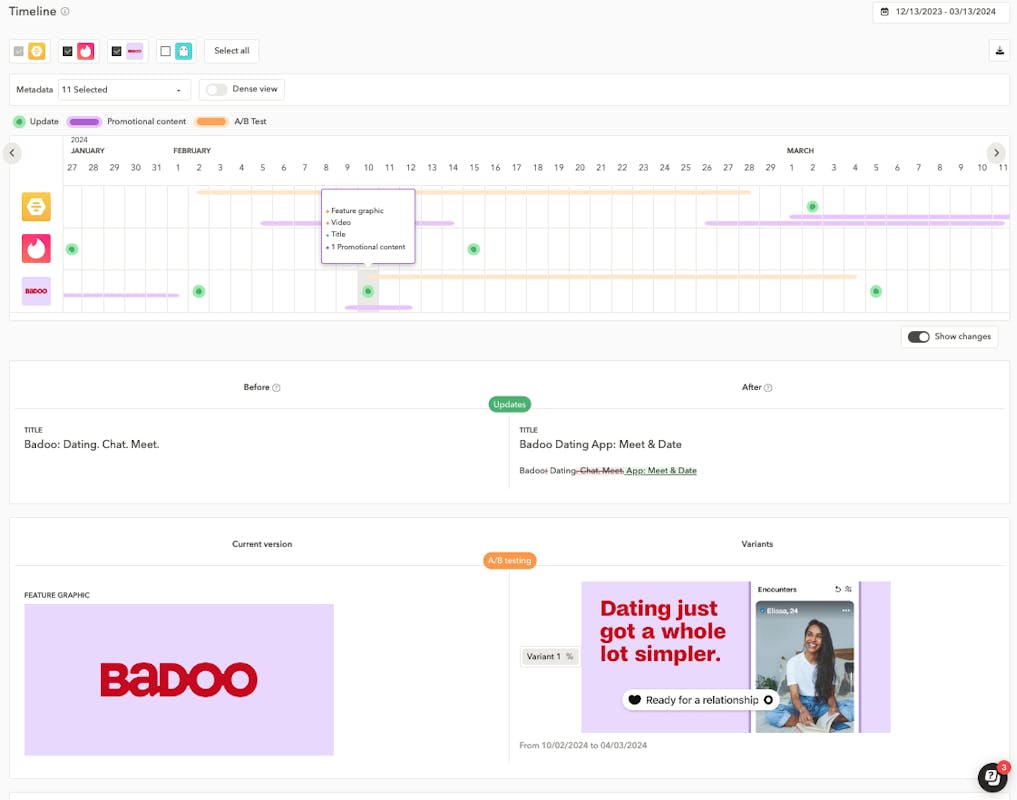Go to next timeline period arrow
This screenshot has height=800, width=1017.
(996, 153)
